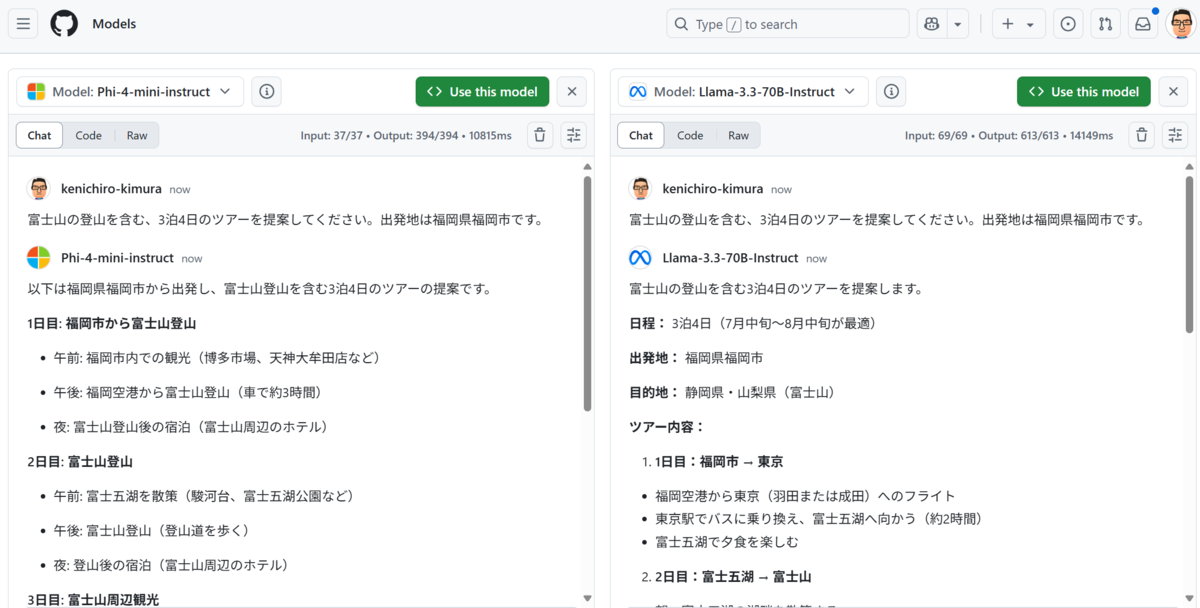This screenshot has height=608, width=1200.
Task: Close the Llama-3.3-70B-Instruct panel
Action: tap(1174, 92)
